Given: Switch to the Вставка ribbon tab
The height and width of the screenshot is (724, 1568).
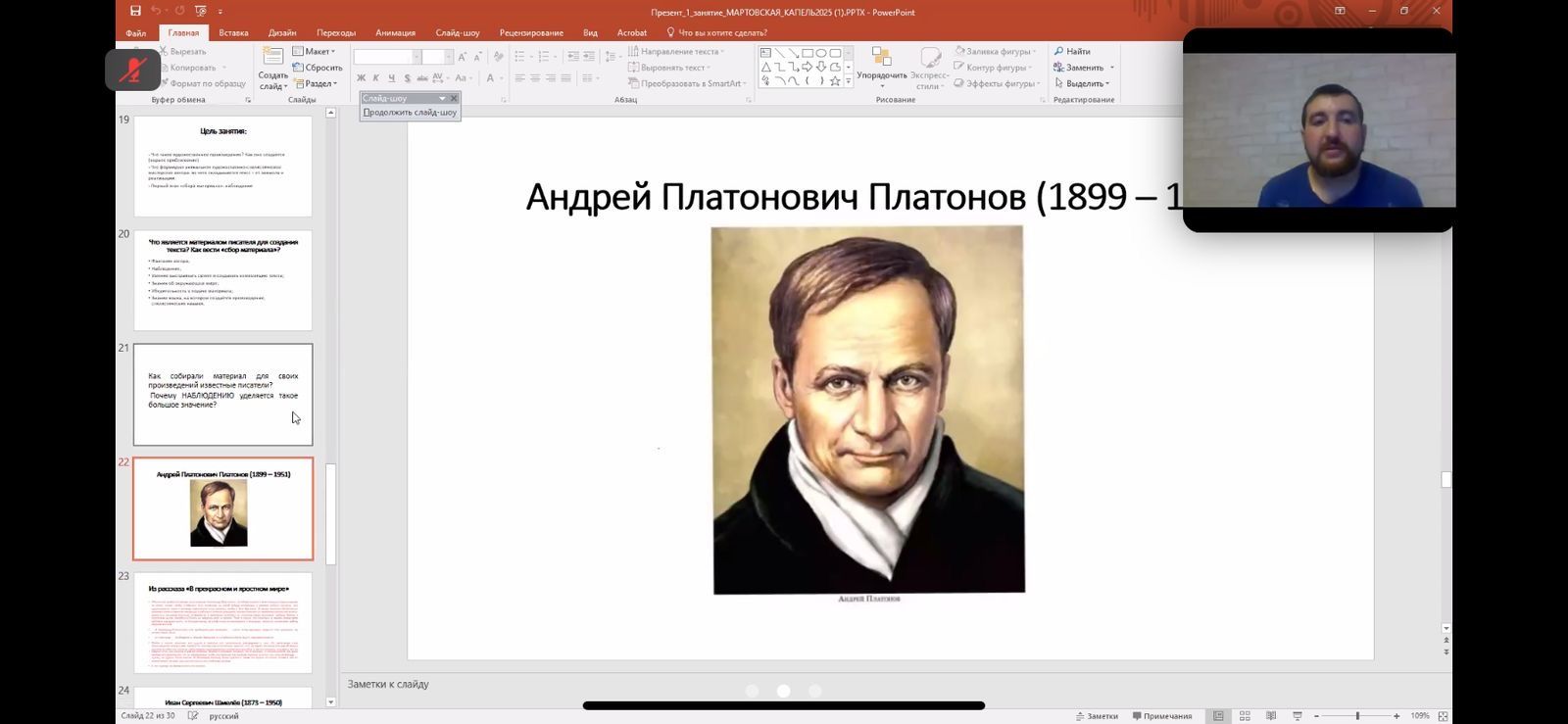Looking at the screenshot, I should (x=233, y=32).
